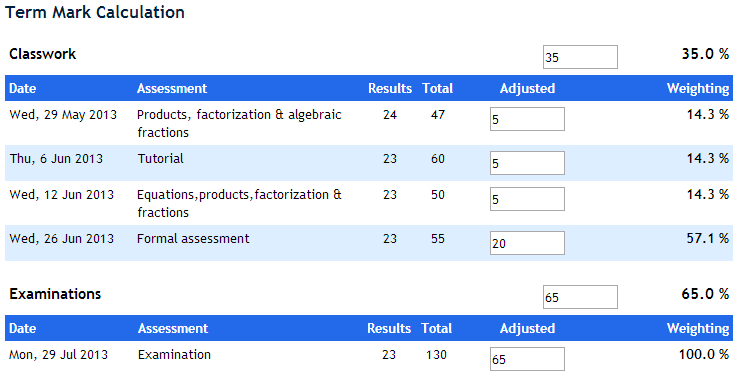Click the Examinations section heading
This screenshot has height=376, width=739.
[x=55, y=294]
